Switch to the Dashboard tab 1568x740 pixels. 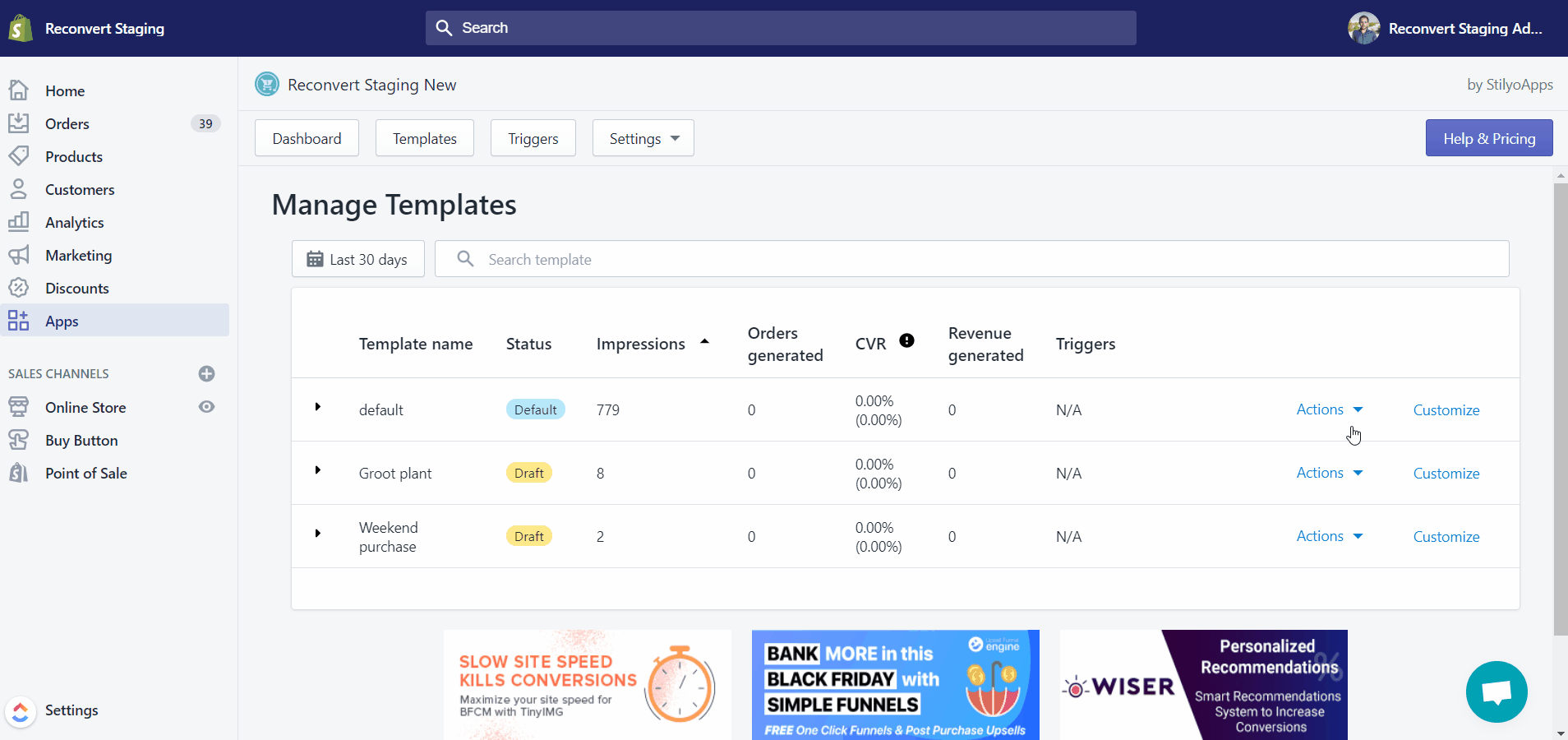(x=307, y=138)
